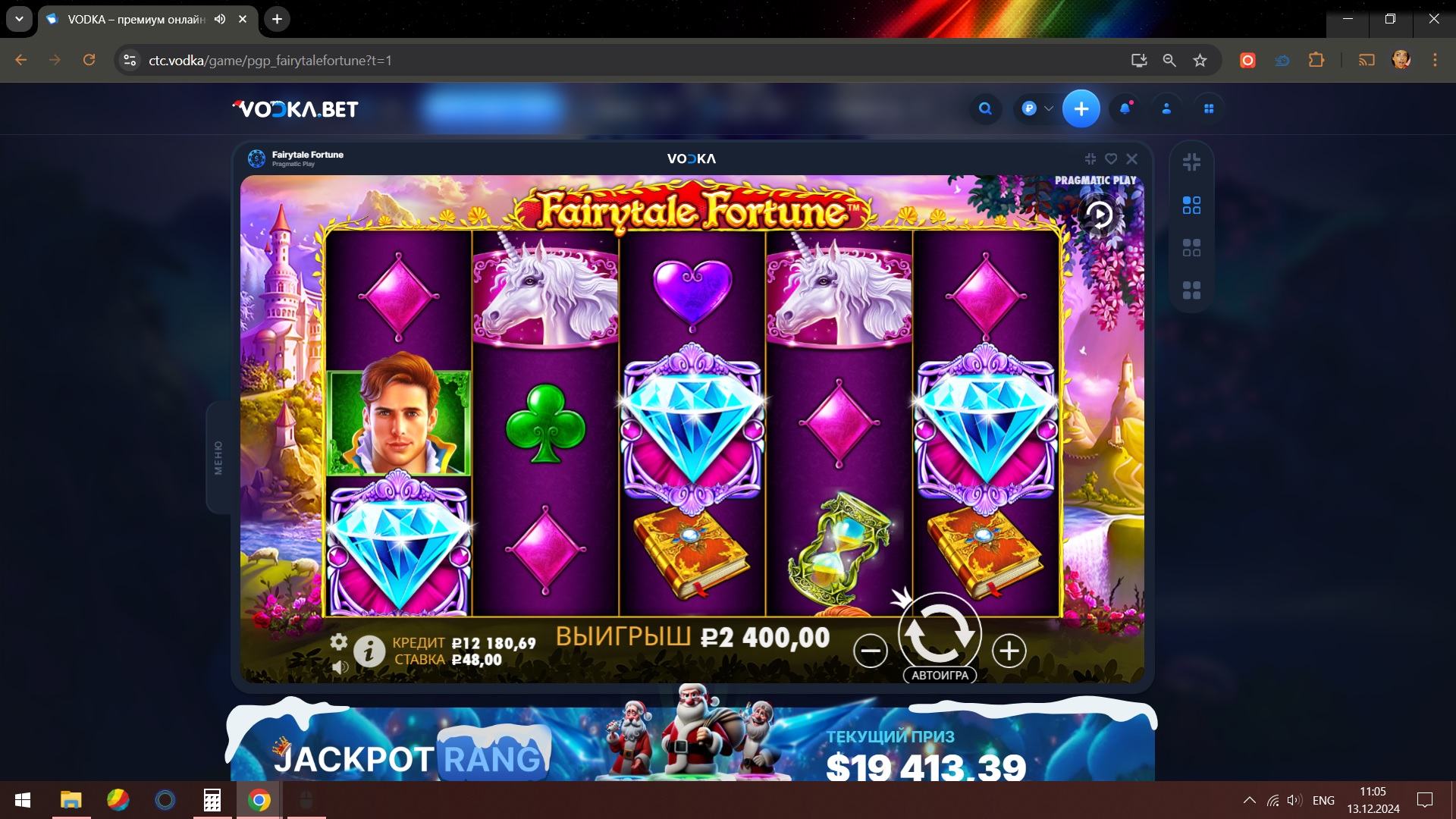
Task: Click the blue deposit plus button
Action: coord(1081,108)
